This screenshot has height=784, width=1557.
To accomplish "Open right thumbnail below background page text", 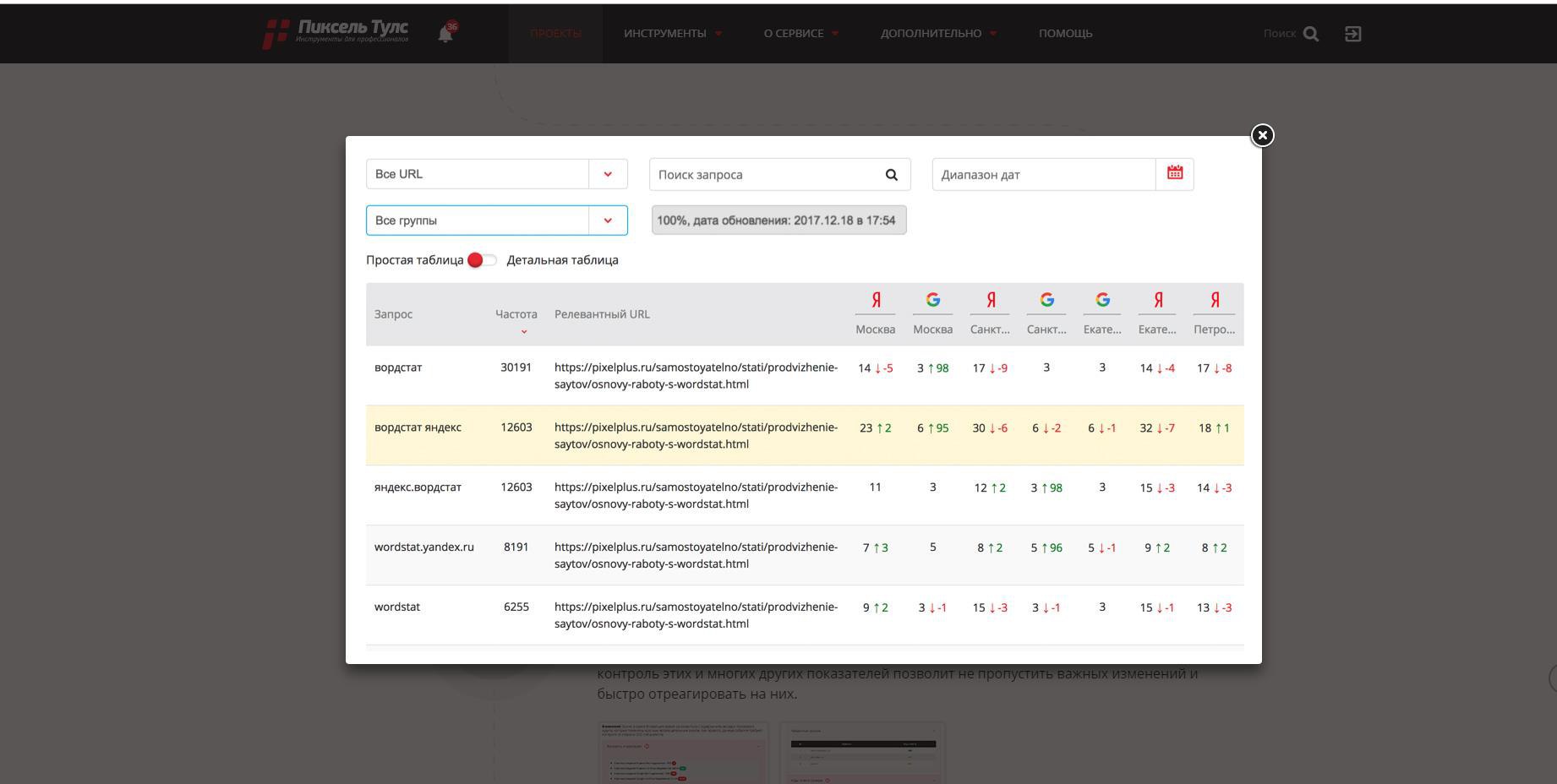I will point(862,753).
